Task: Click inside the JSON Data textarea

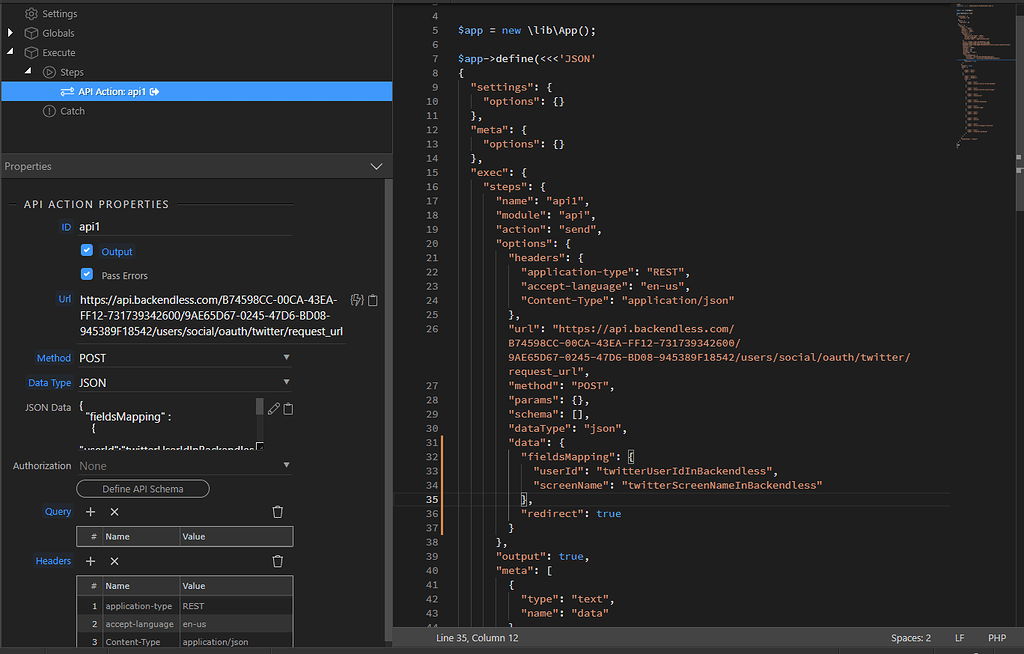Action: (167, 423)
